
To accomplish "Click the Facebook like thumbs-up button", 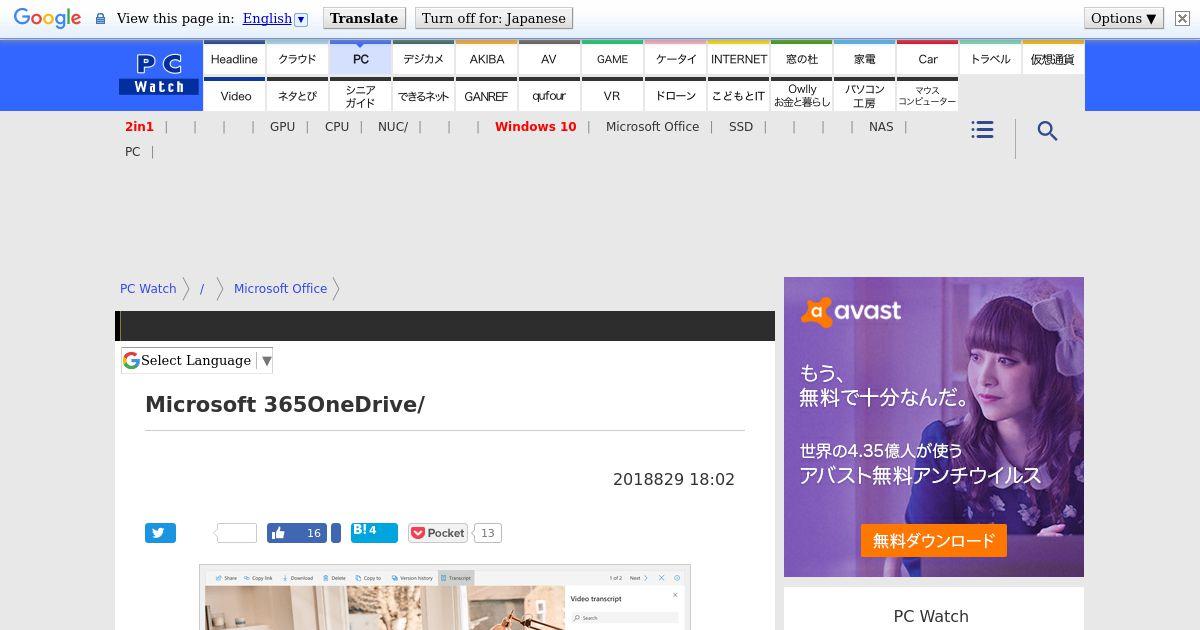I will click(x=297, y=533).
